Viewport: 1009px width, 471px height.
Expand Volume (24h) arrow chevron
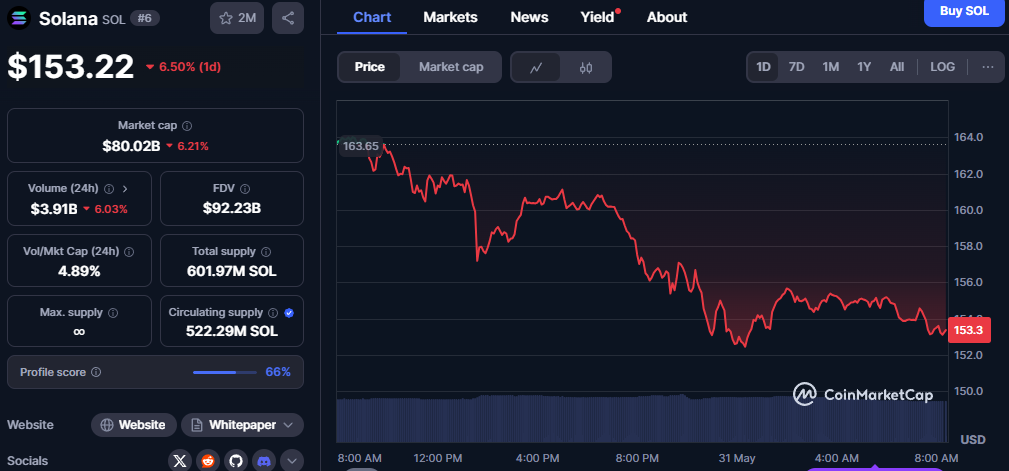pyautogui.click(x=125, y=189)
